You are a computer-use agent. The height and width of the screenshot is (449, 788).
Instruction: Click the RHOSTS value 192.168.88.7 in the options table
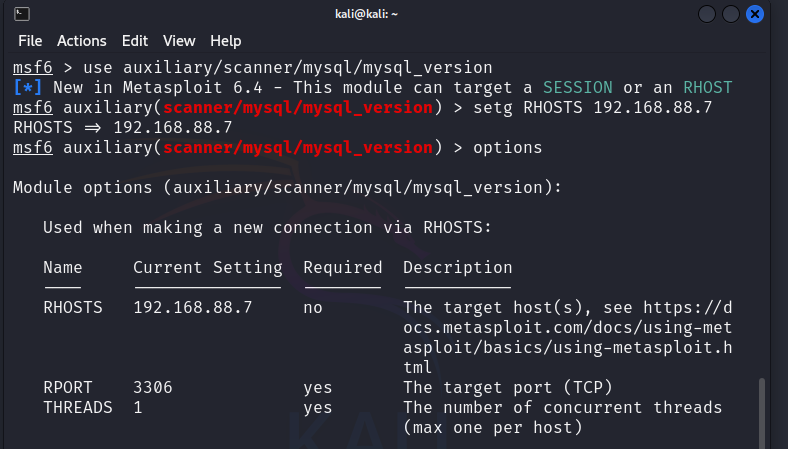pyautogui.click(x=193, y=307)
